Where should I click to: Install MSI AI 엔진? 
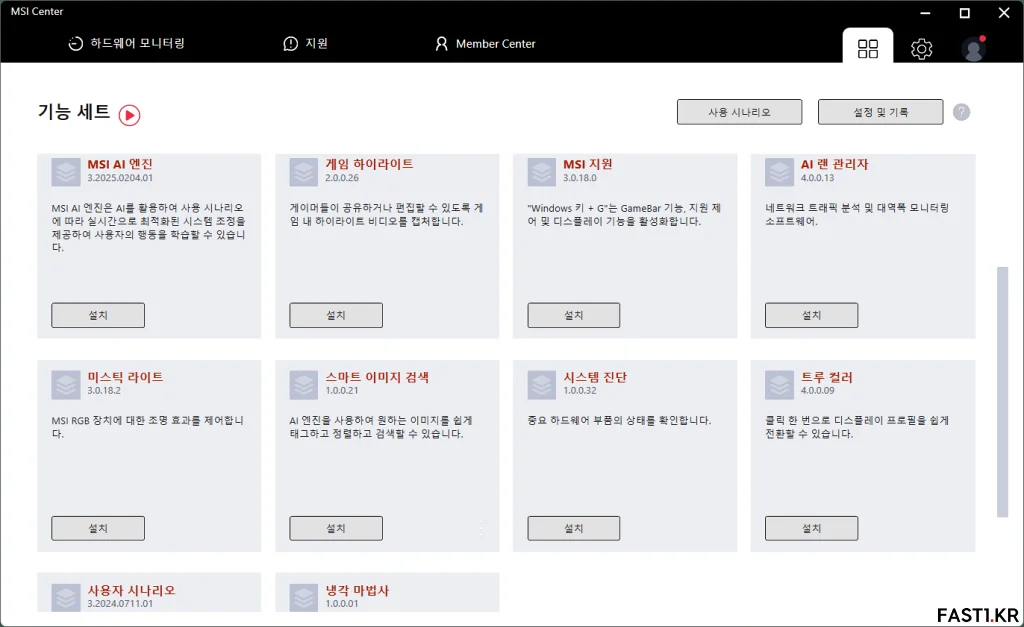pyautogui.click(x=98, y=315)
